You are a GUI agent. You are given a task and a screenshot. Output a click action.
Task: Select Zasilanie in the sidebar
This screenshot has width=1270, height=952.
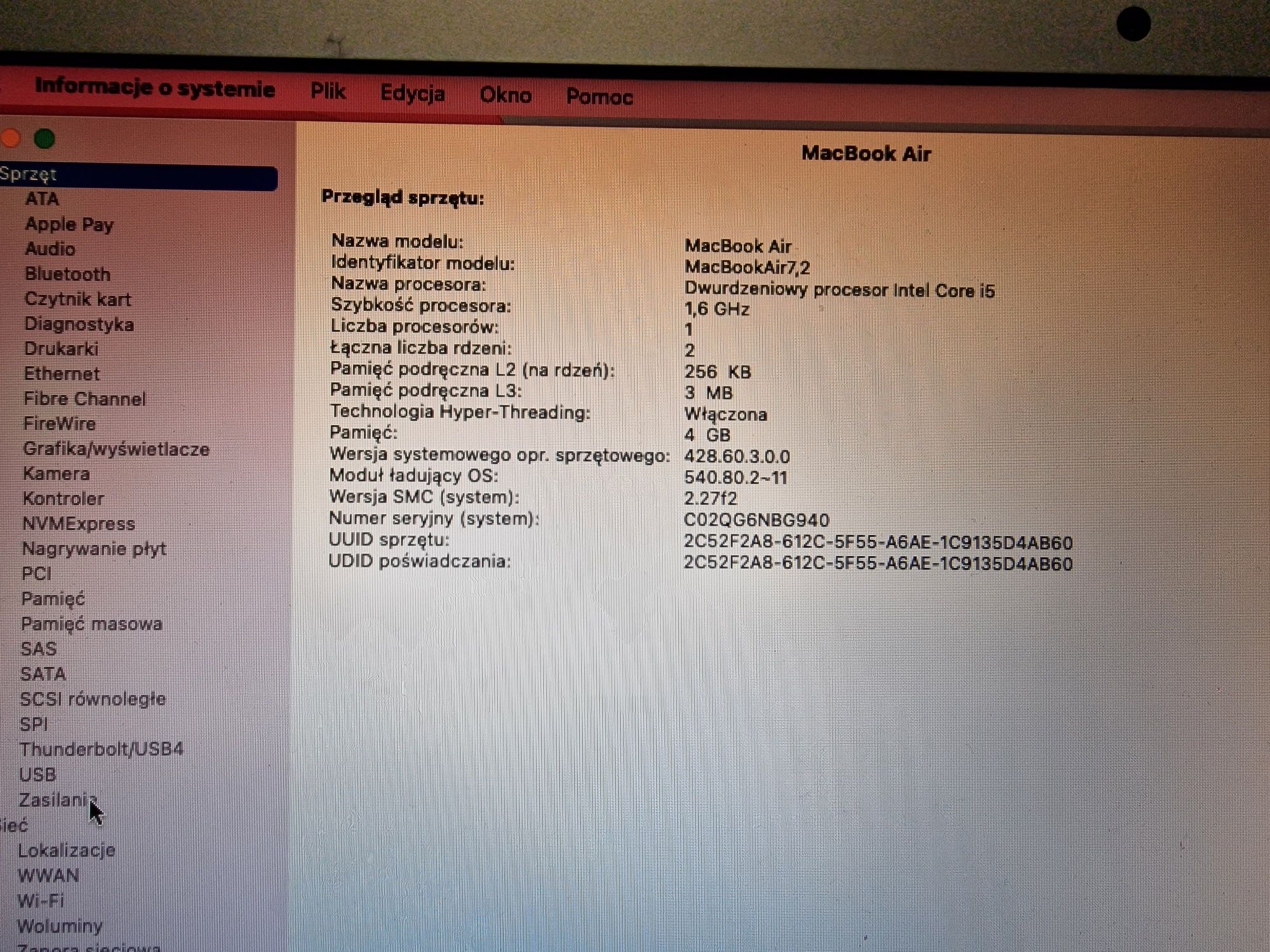(58, 800)
